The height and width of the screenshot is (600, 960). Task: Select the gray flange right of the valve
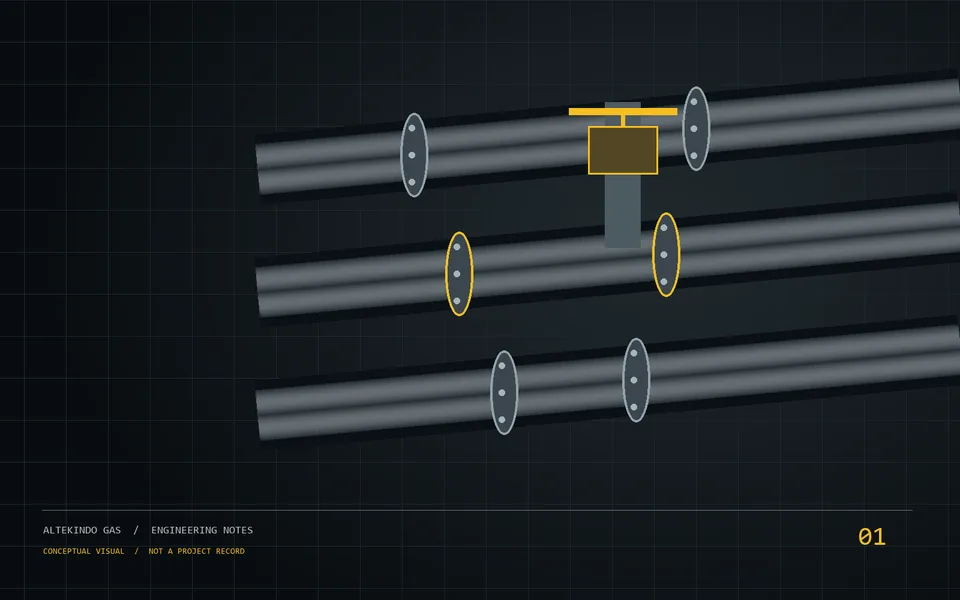[x=696, y=129]
